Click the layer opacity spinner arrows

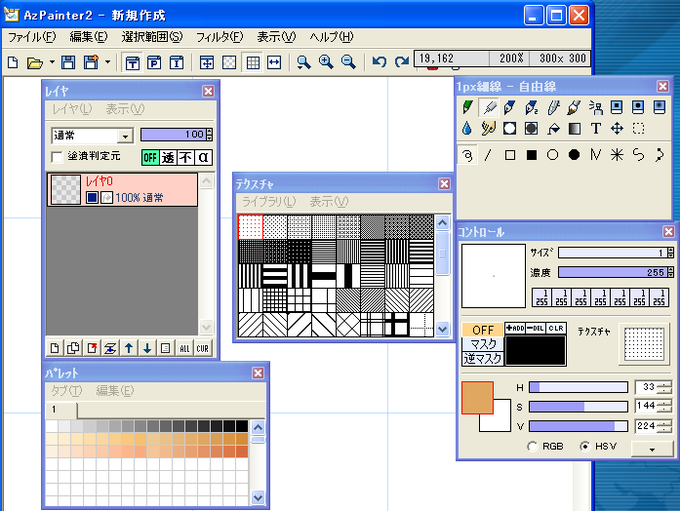(209, 134)
